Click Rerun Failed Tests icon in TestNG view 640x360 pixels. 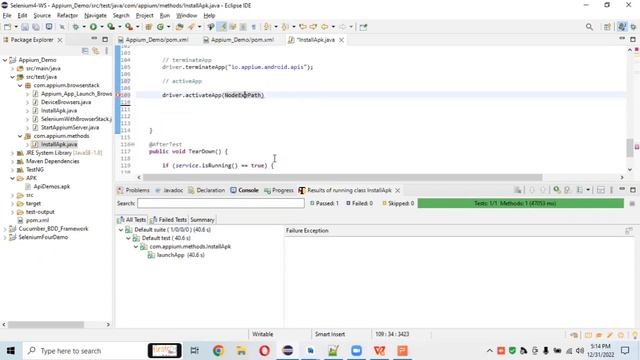pos(567,190)
